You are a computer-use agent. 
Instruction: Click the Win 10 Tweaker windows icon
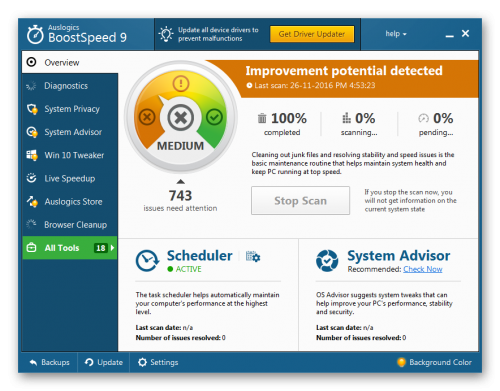(x=32, y=155)
